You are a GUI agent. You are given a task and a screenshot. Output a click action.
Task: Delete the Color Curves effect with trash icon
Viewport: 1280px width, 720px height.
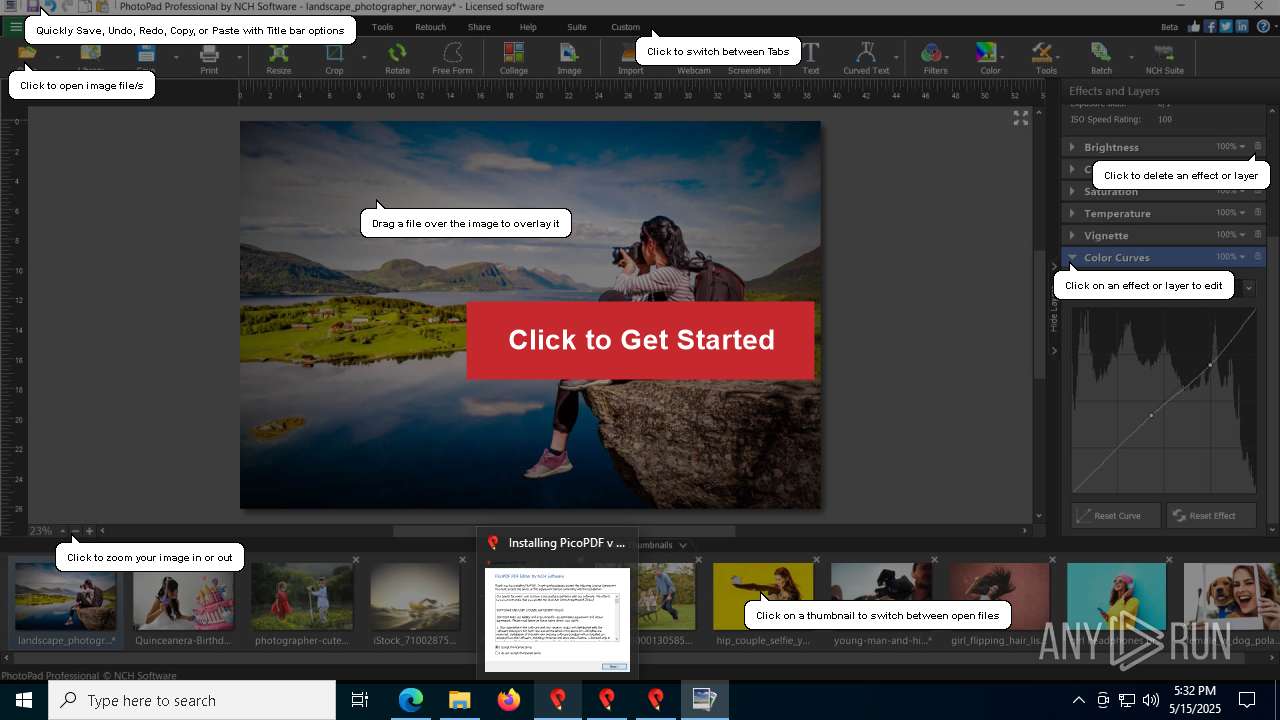click(1258, 257)
